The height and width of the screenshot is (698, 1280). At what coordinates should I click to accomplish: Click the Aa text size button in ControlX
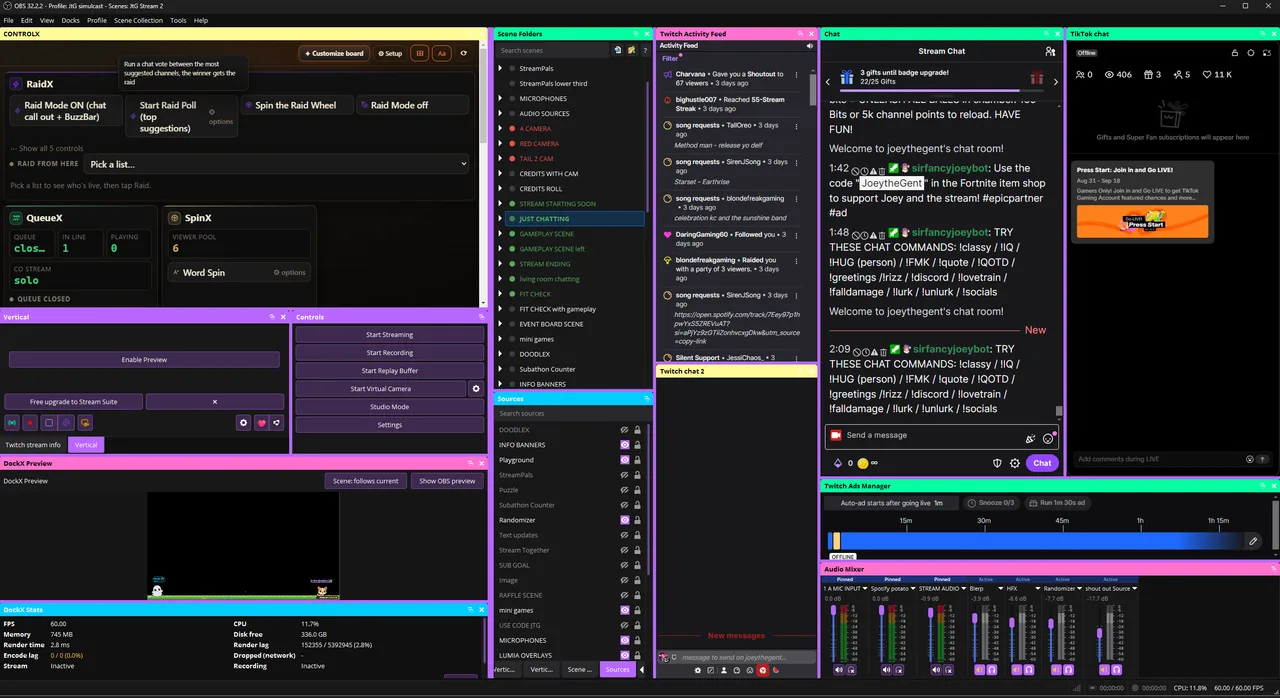[x=441, y=53]
